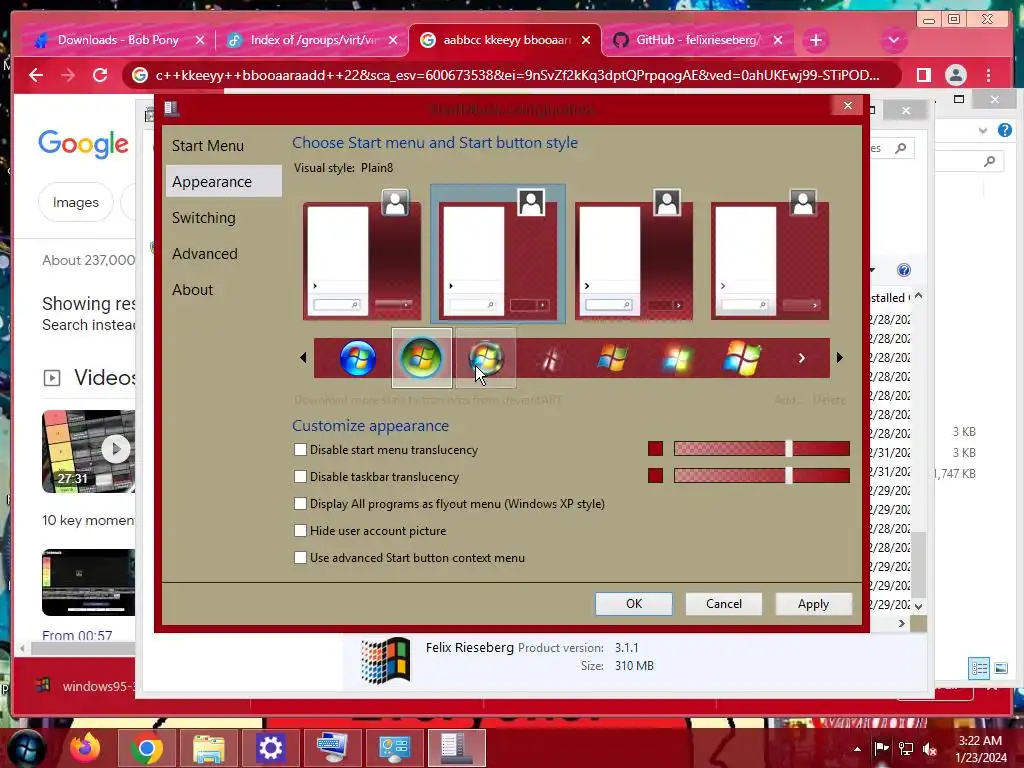Enable Use advanced Start button context menu
This screenshot has width=1024, height=768.
[300, 558]
